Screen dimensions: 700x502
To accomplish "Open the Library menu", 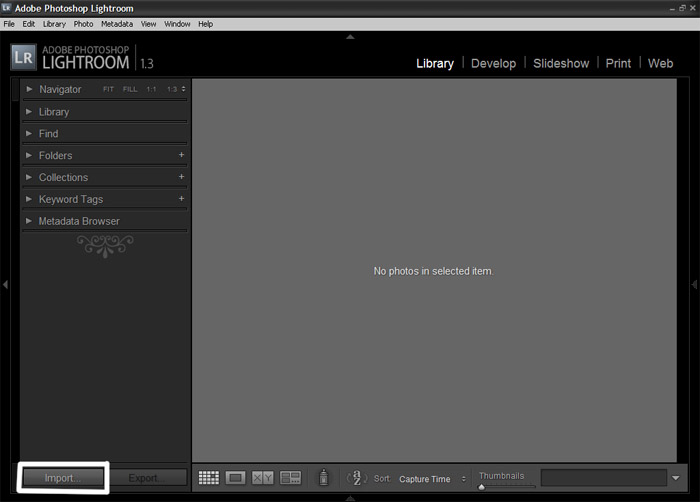I will (54, 24).
